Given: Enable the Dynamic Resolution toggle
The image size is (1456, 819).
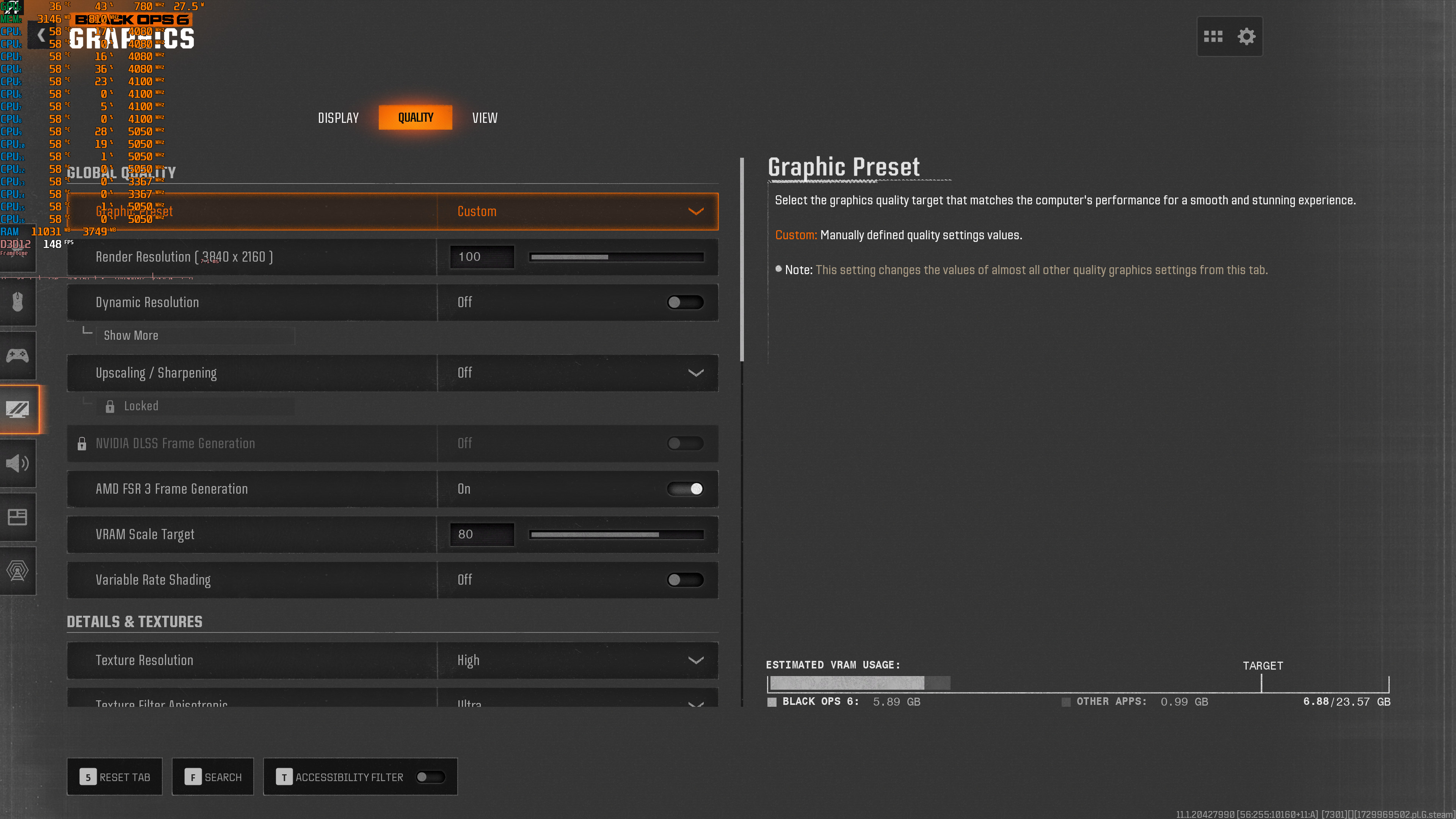Looking at the screenshot, I should click(x=685, y=303).
